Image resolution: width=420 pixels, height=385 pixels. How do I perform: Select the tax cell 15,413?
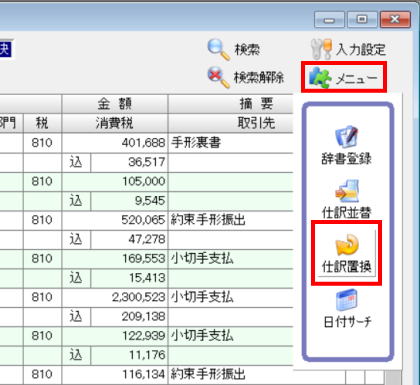(129, 278)
